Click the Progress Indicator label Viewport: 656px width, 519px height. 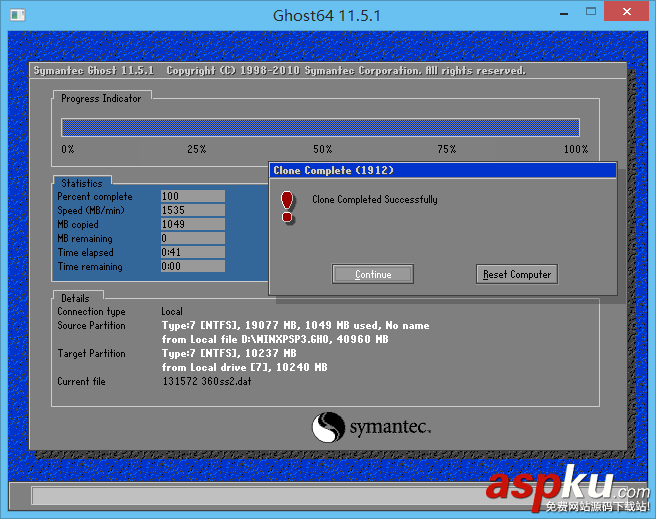(x=101, y=98)
